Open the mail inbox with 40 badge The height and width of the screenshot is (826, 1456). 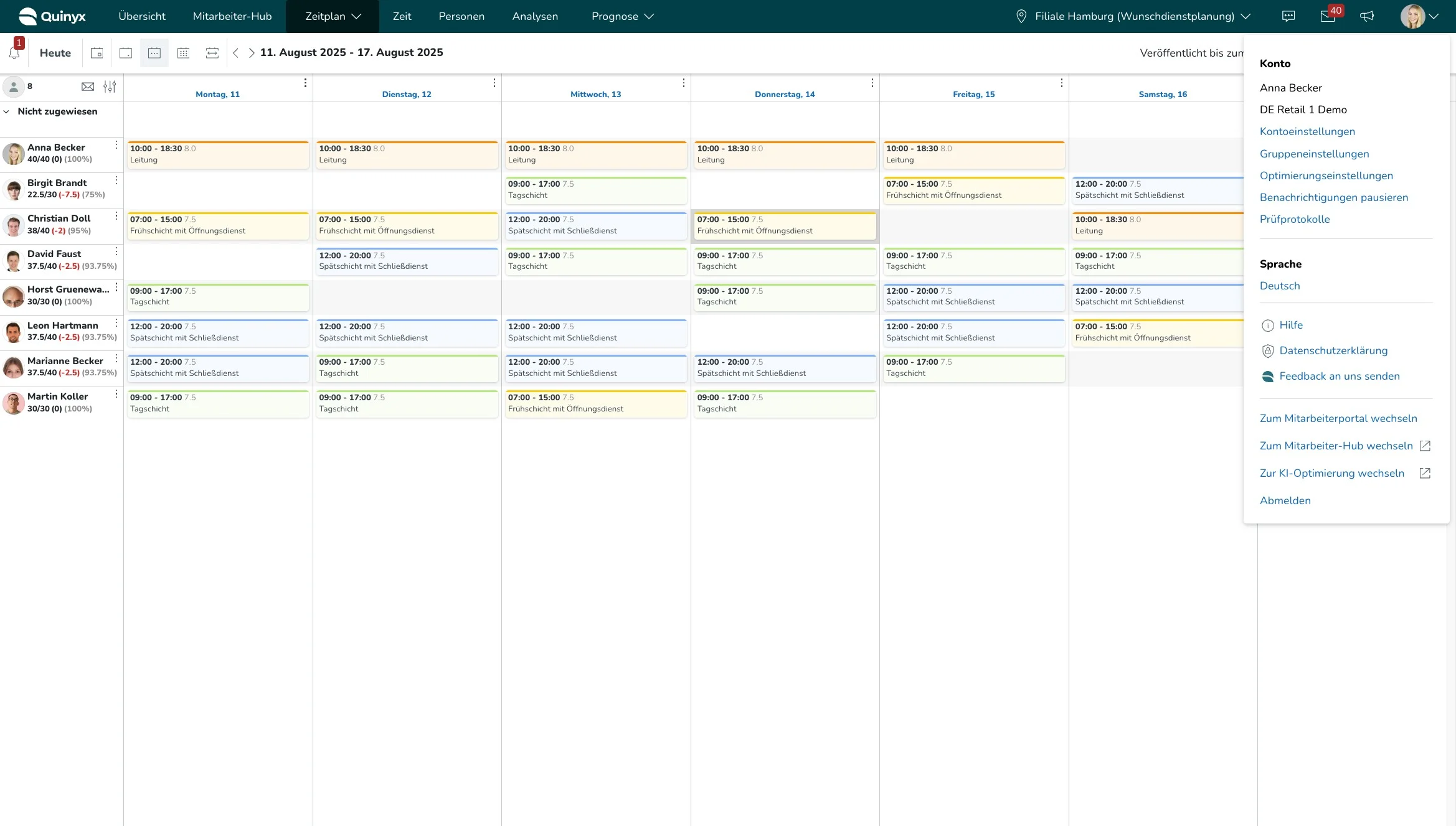tap(1327, 16)
